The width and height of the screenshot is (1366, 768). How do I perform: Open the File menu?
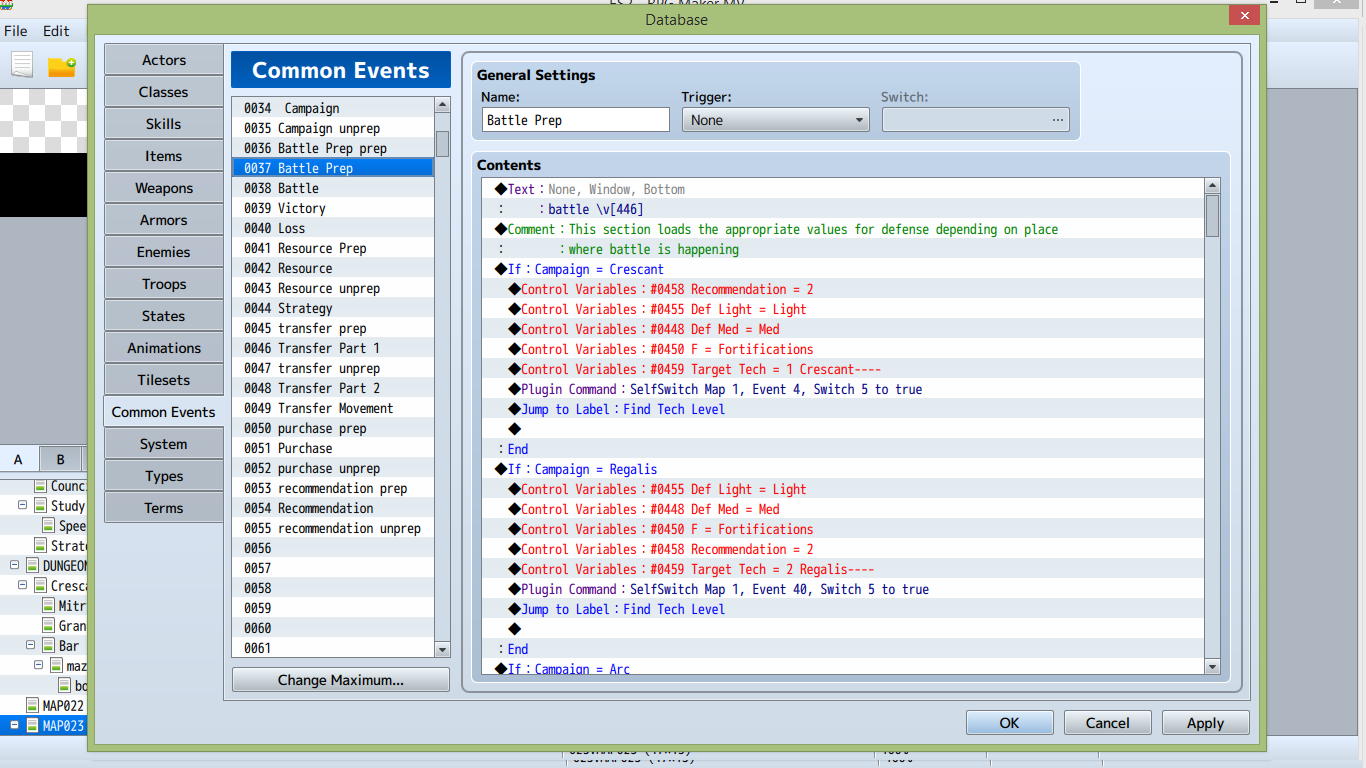[15, 31]
